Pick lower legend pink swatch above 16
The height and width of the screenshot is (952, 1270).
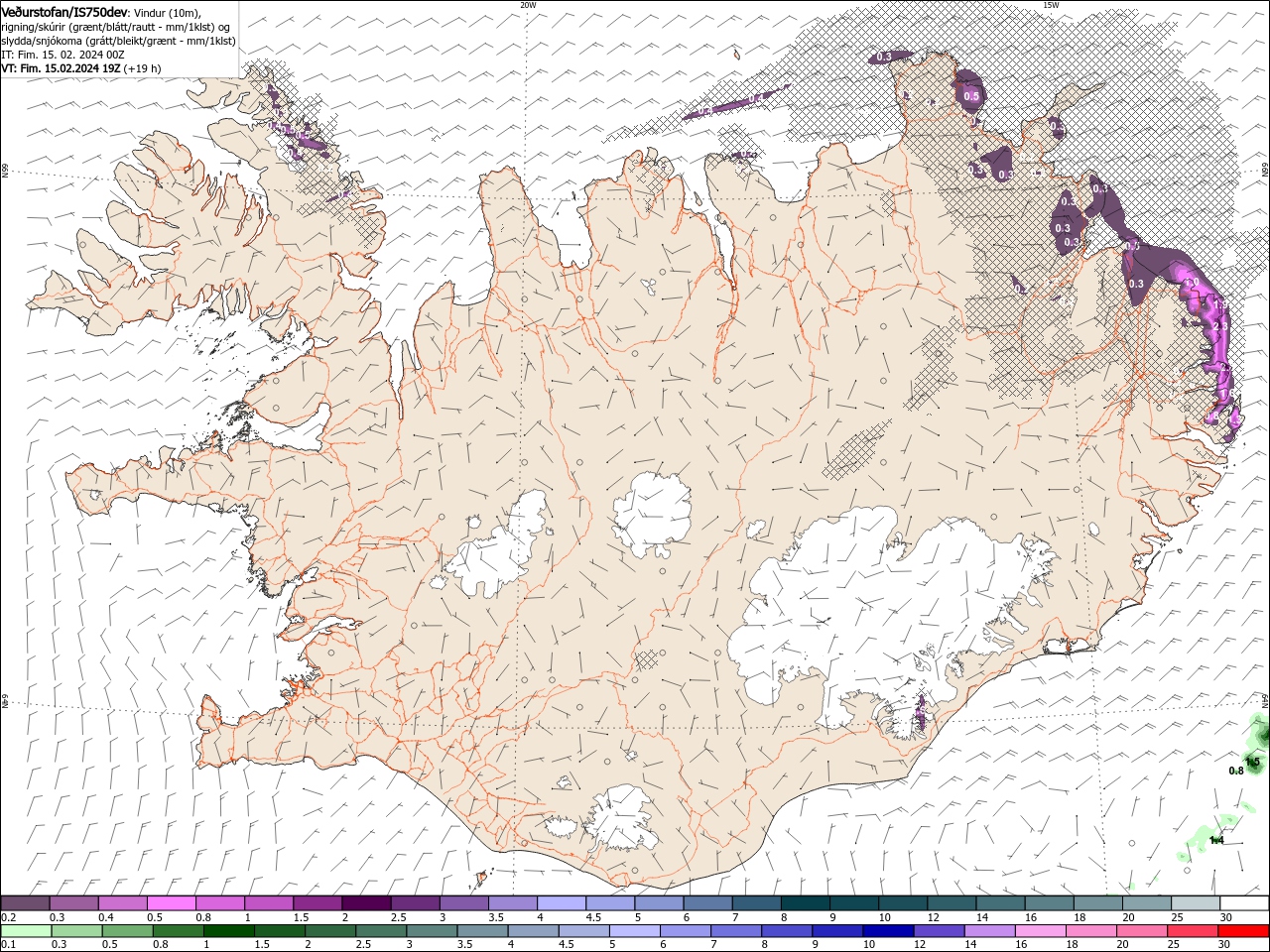point(1042,931)
